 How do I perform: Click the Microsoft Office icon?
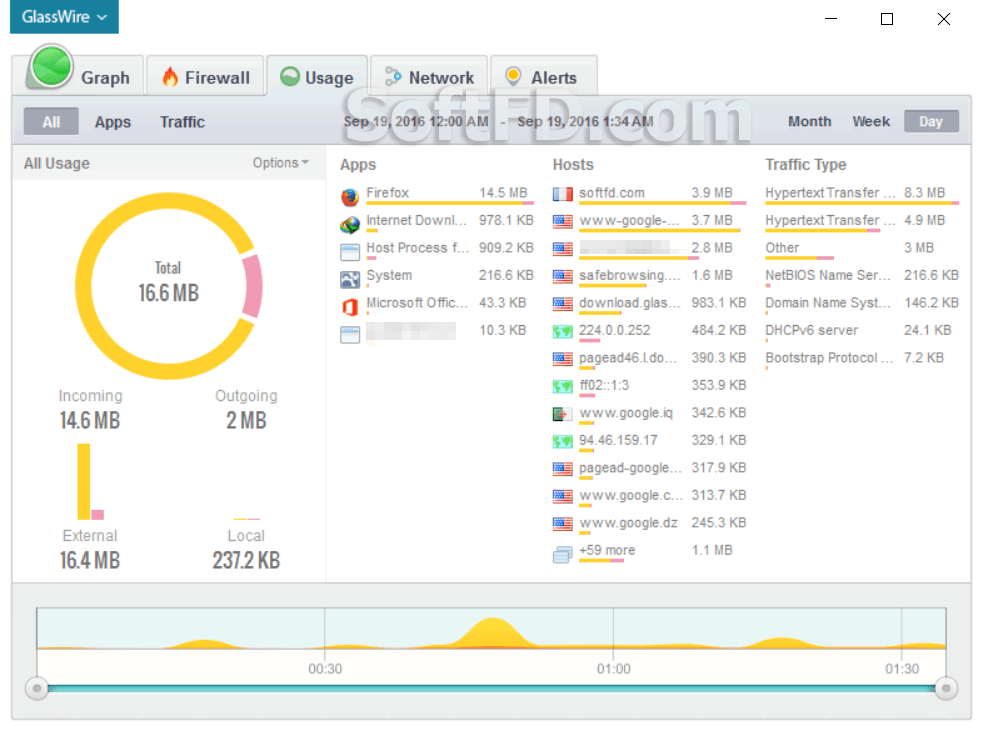coord(350,307)
